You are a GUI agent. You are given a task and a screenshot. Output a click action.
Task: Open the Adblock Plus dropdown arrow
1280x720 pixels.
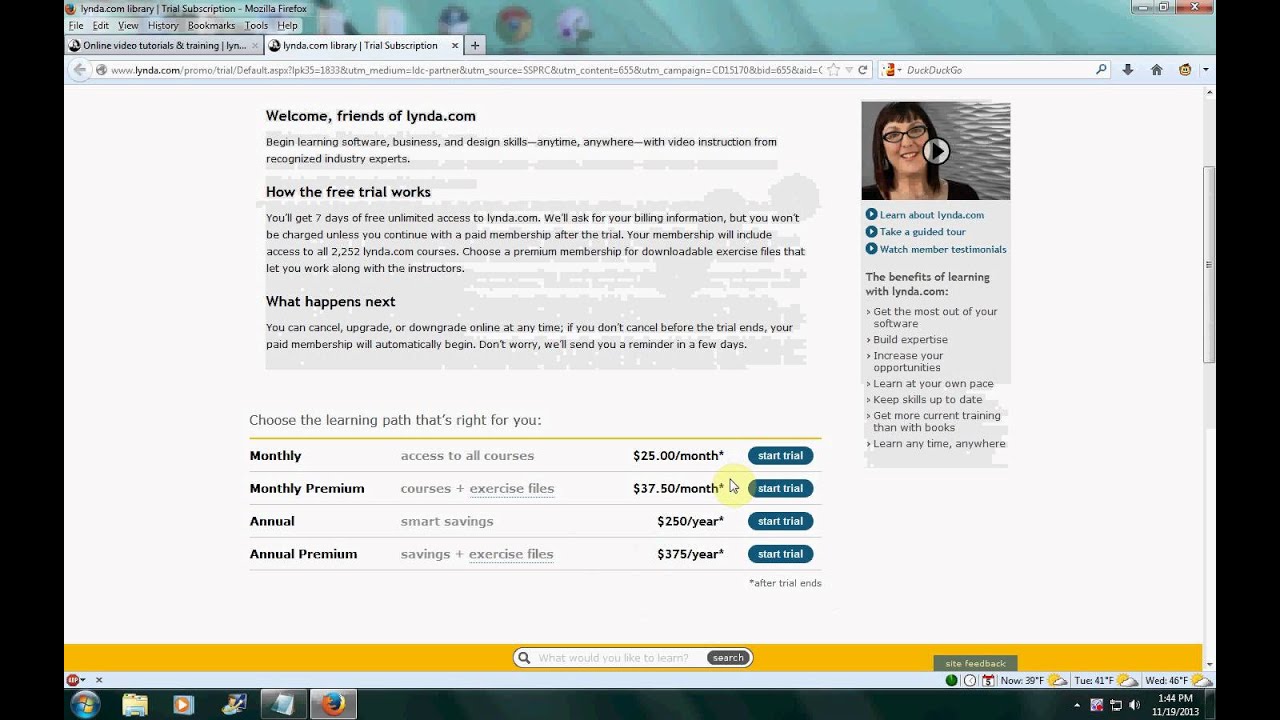coord(84,680)
